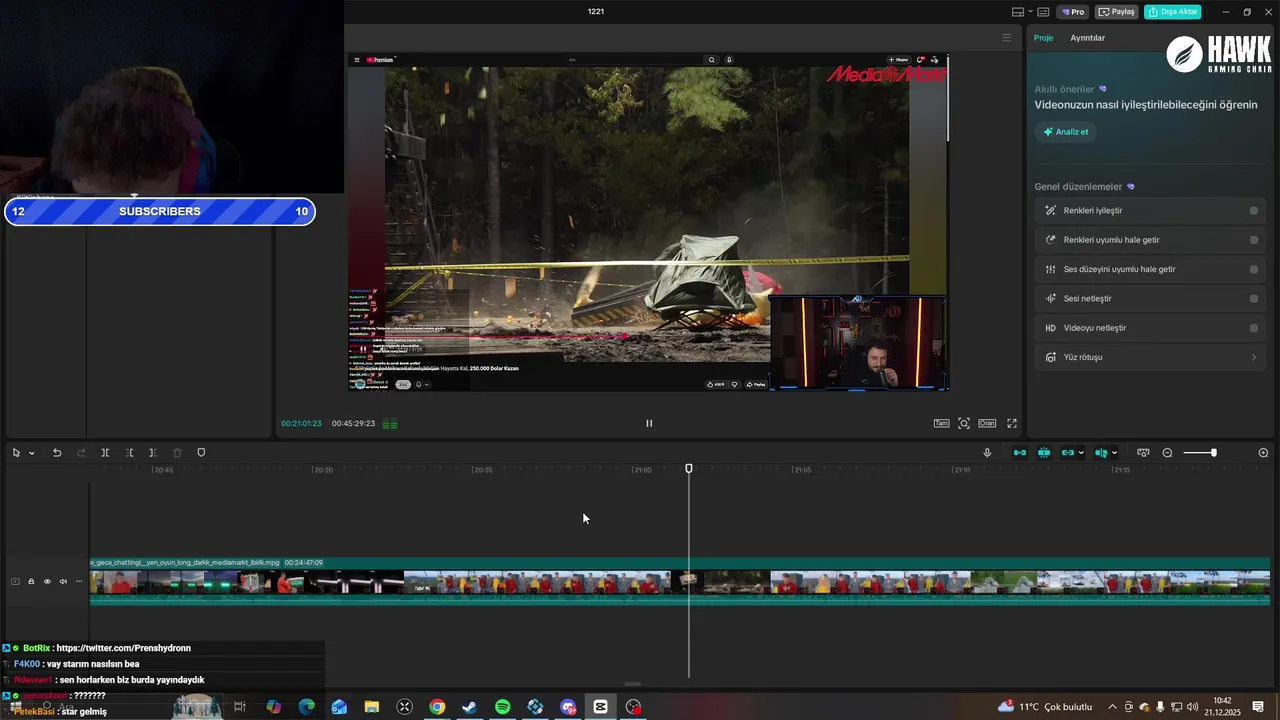The height and width of the screenshot is (720, 1280).
Task: Open File Explorer from the taskbar
Action: tap(372, 707)
